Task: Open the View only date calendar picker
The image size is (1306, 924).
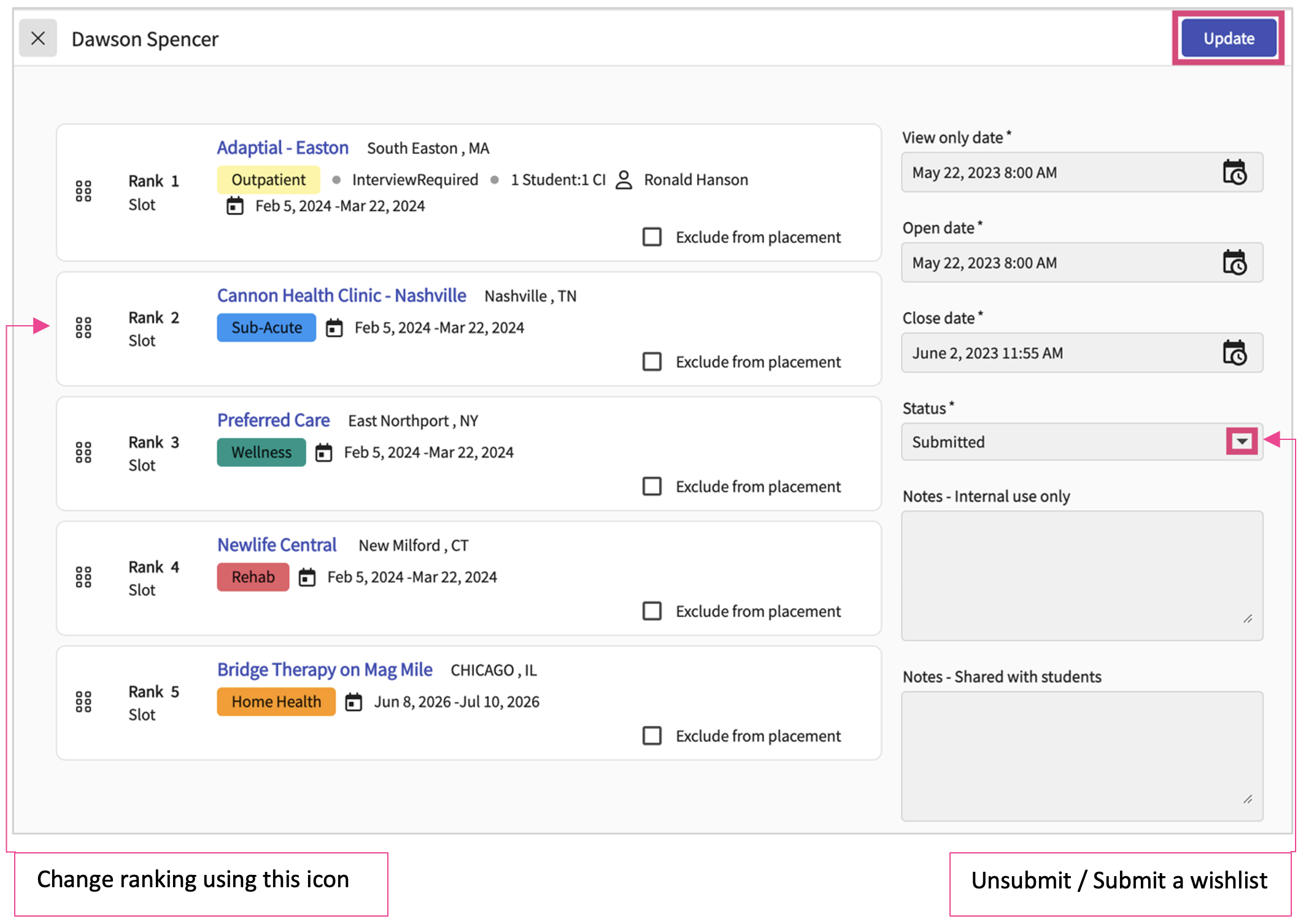Action: [1234, 172]
